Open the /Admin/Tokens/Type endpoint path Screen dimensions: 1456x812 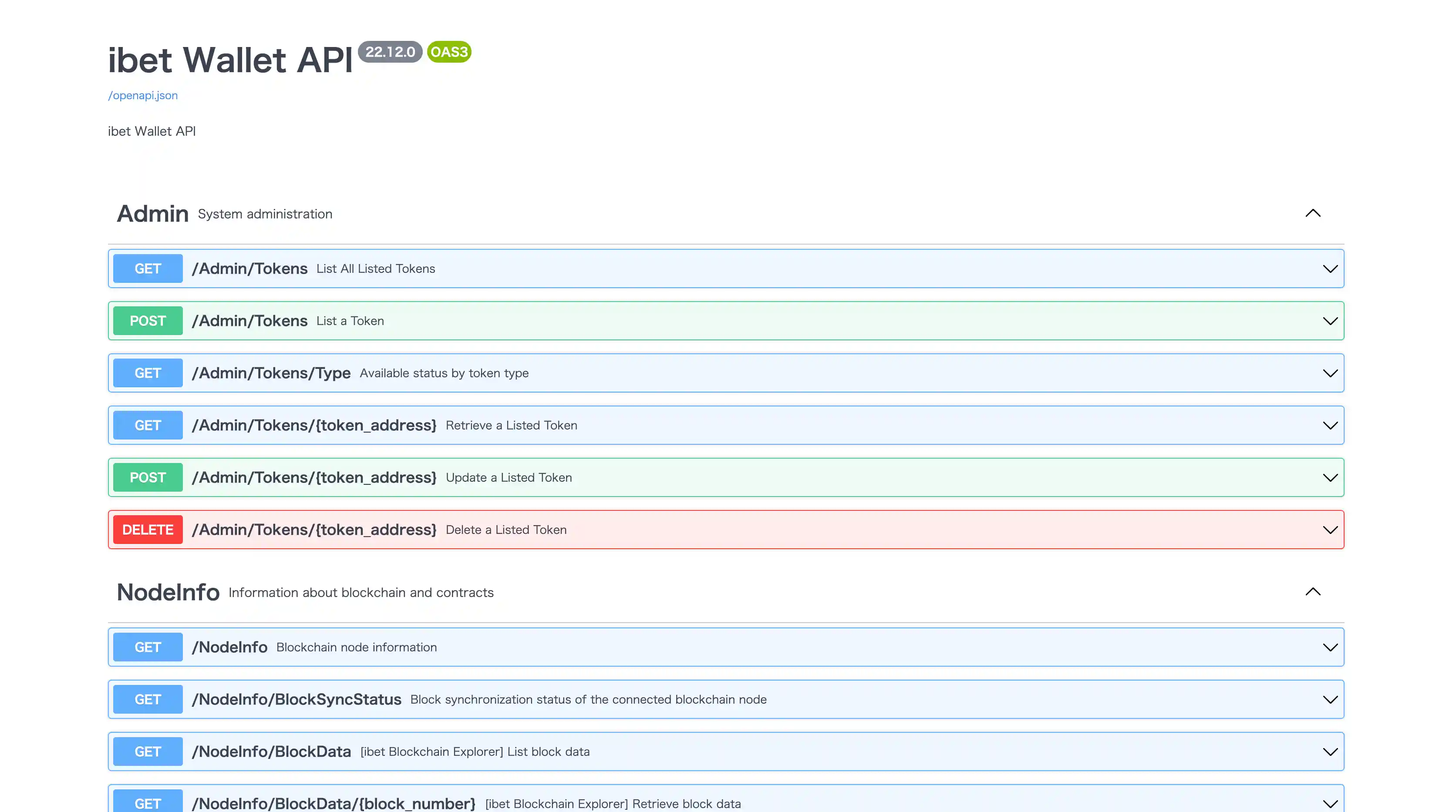tap(271, 373)
